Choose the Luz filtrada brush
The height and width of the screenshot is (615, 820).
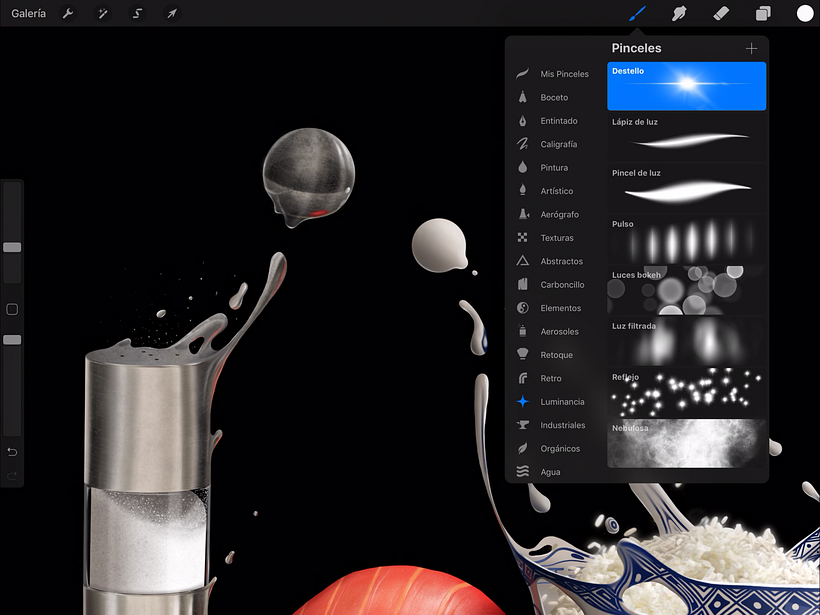point(687,341)
